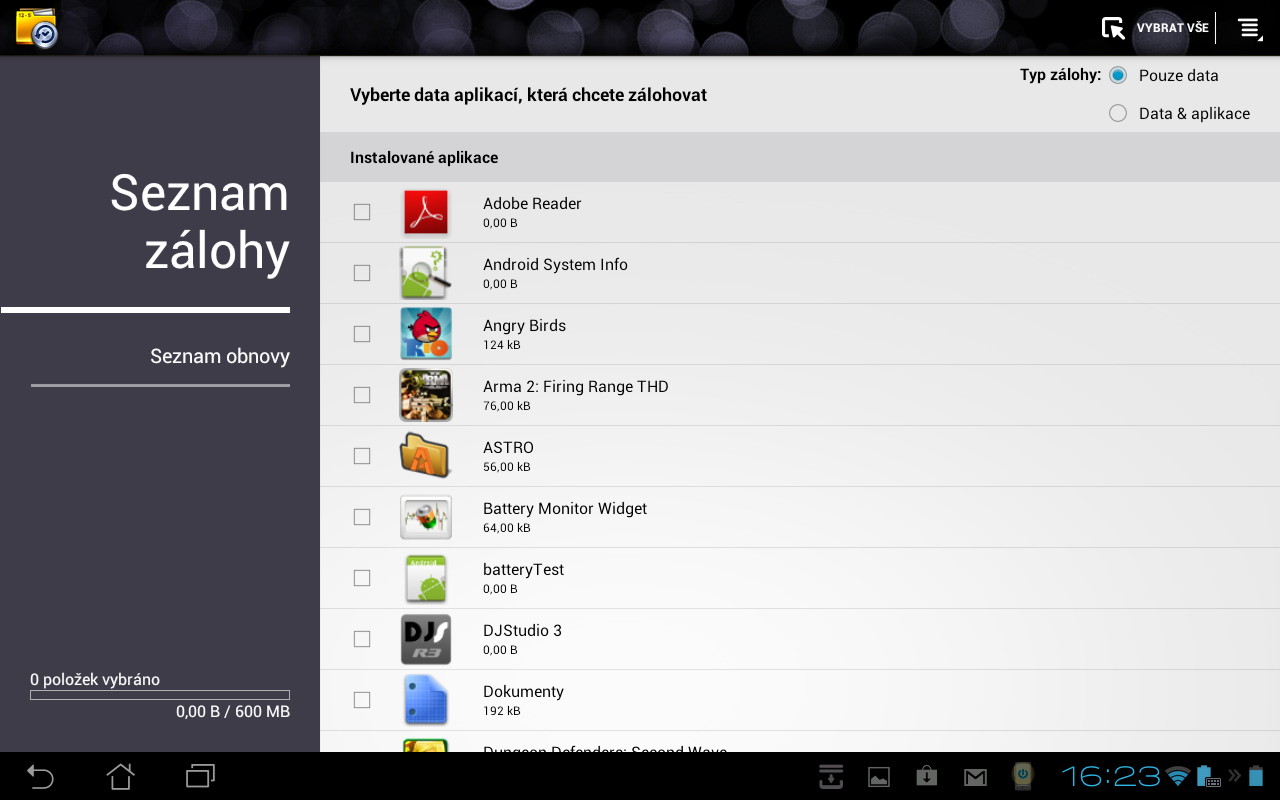Viewport: 1280px width, 800px height.
Task: Tap the Back navigation arrow in the system bar
Action: click(x=39, y=776)
